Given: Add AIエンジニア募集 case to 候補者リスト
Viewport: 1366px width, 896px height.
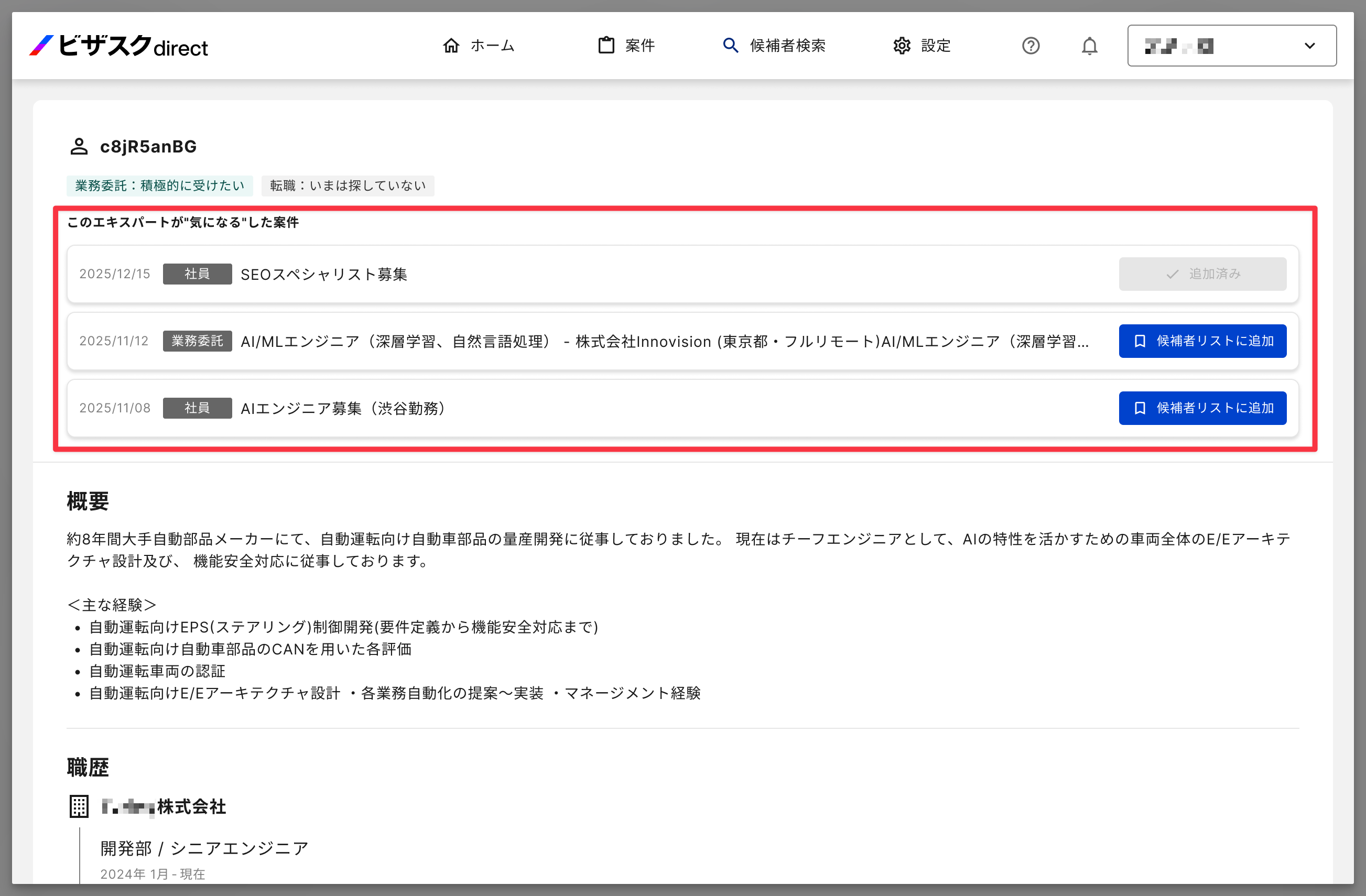Looking at the screenshot, I should [x=1202, y=408].
